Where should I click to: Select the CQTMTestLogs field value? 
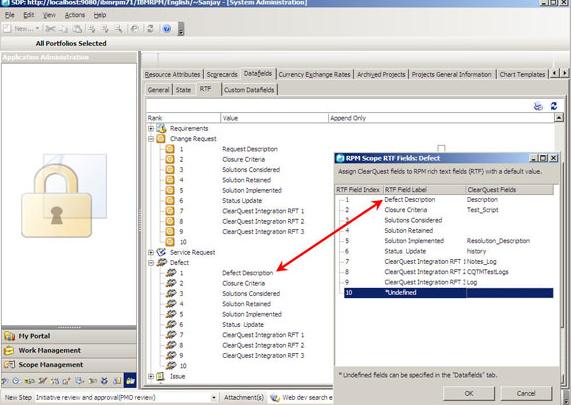(x=487, y=272)
